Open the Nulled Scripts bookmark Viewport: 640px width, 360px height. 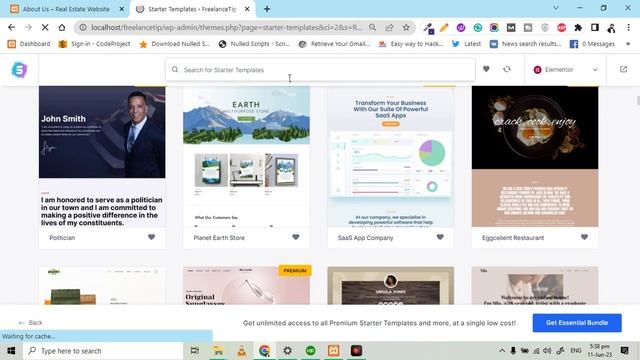254,44
